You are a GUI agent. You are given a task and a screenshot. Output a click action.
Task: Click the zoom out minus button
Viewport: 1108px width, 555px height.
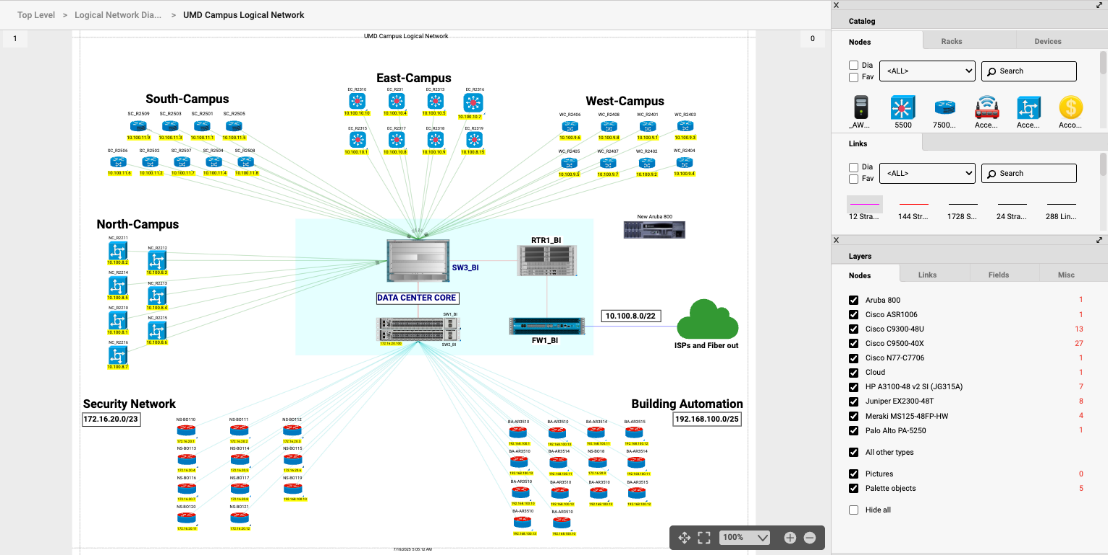coord(810,538)
